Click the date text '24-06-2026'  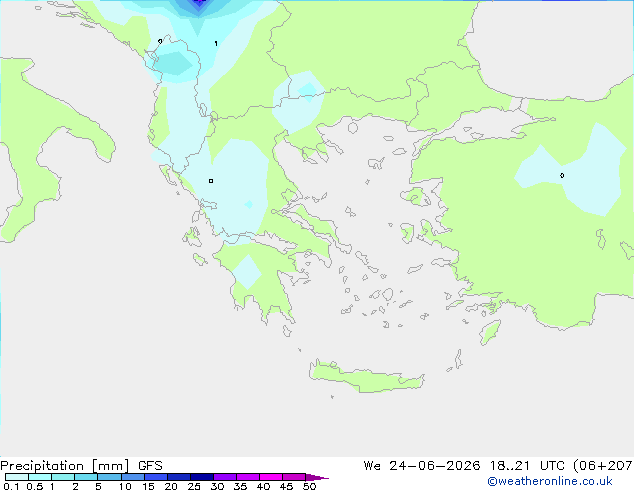point(435,466)
